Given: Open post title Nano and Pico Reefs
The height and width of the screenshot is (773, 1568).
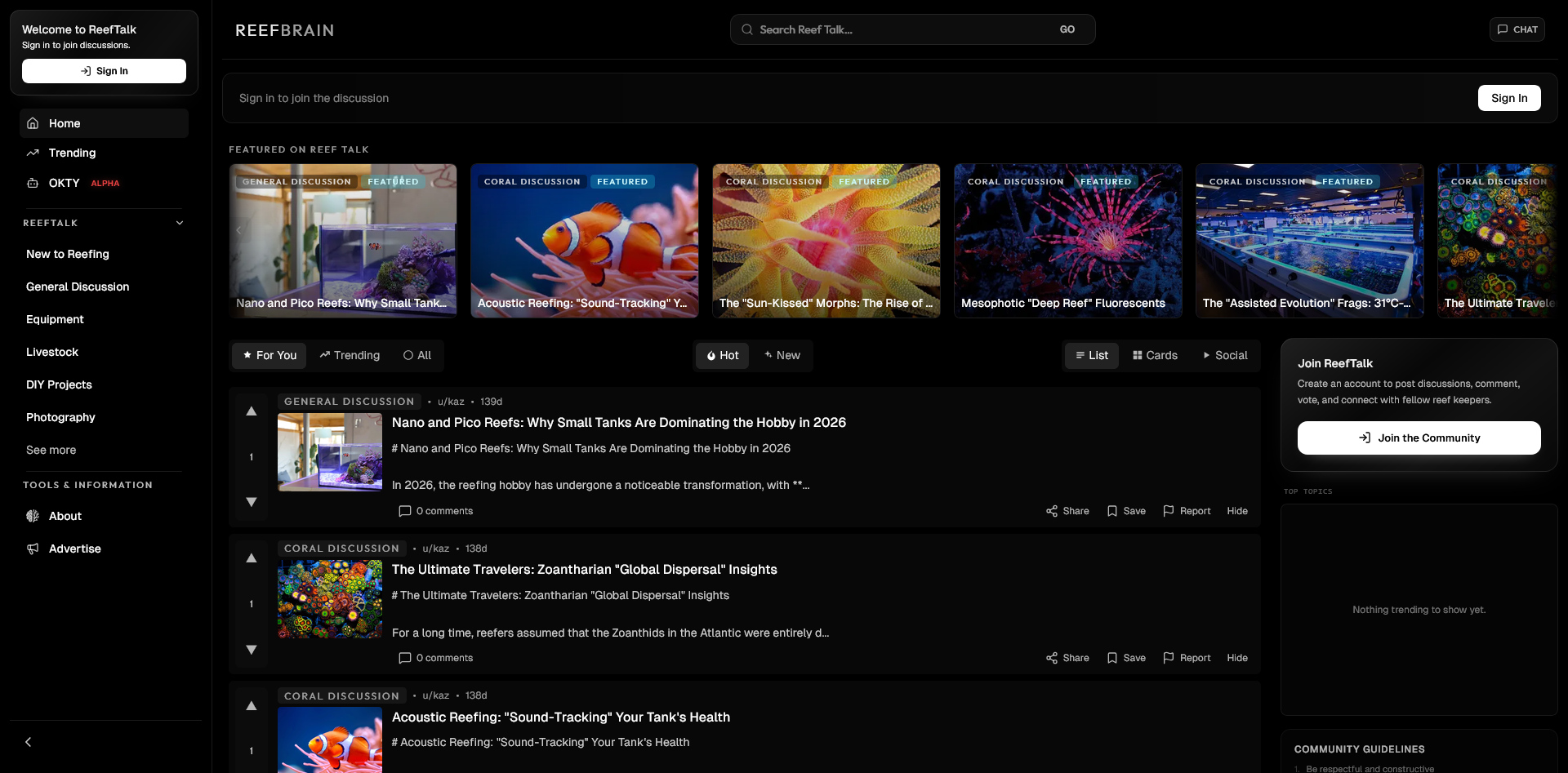Looking at the screenshot, I should pos(619,422).
